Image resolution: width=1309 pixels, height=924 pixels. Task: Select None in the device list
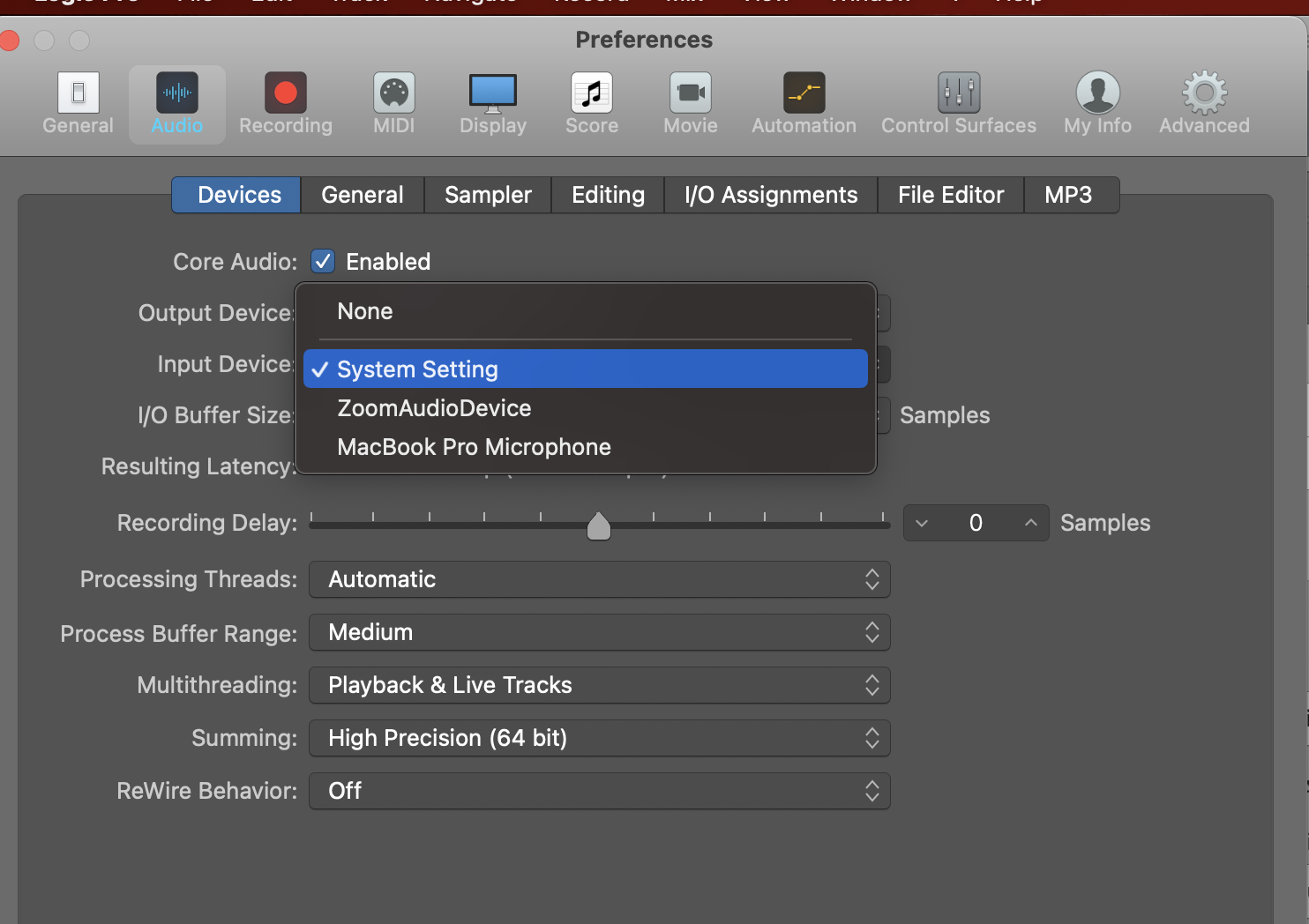[x=364, y=310]
